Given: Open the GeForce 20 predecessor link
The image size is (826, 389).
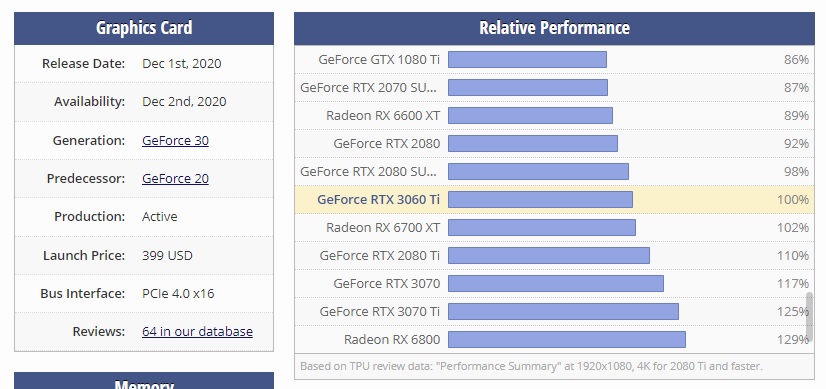Looking at the screenshot, I should [175, 178].
